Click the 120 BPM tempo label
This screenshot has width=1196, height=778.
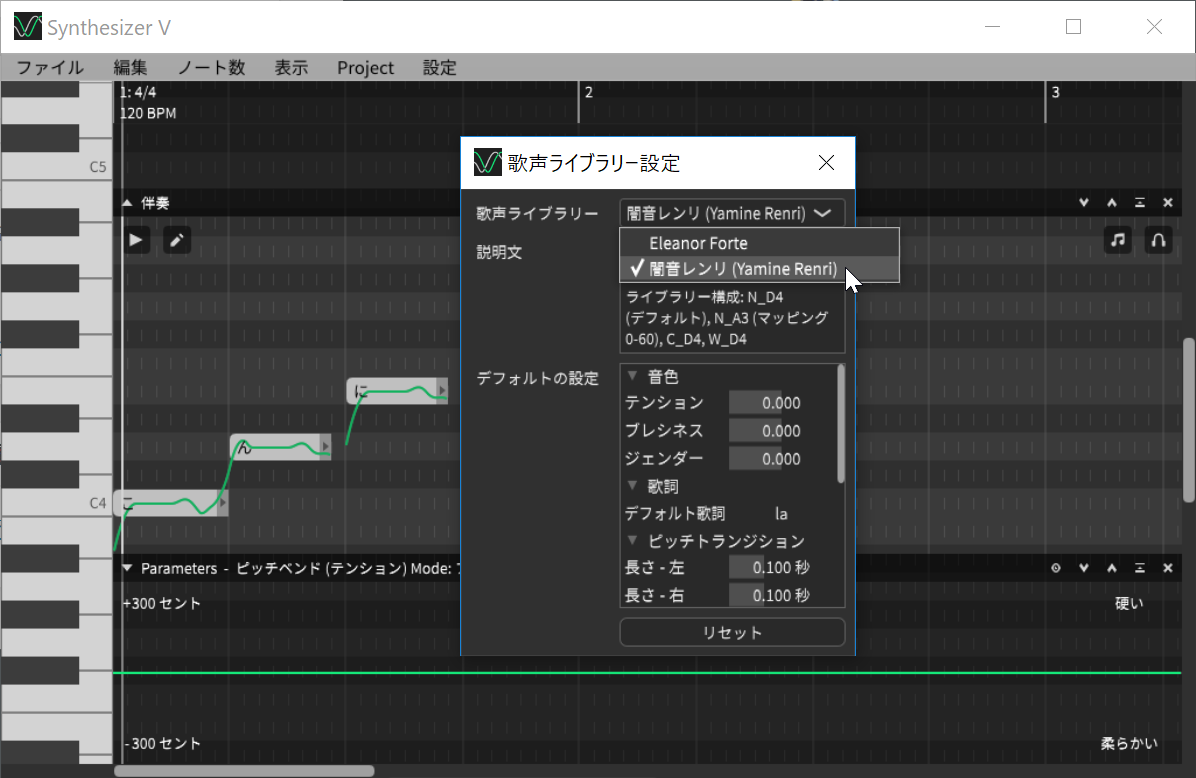(x=148, y=113)
